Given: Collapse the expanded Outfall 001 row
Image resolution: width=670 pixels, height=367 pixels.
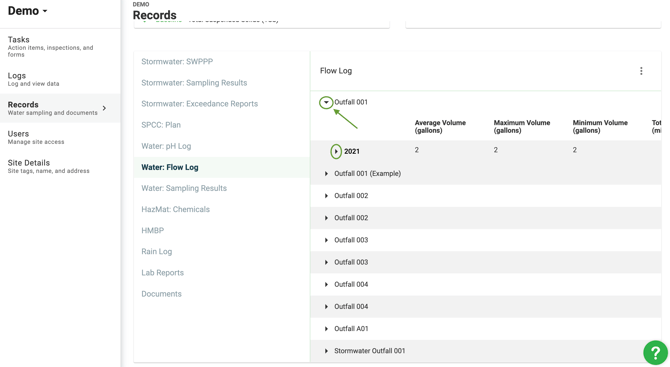Looking at the screenshot, I should click(326, 102).
